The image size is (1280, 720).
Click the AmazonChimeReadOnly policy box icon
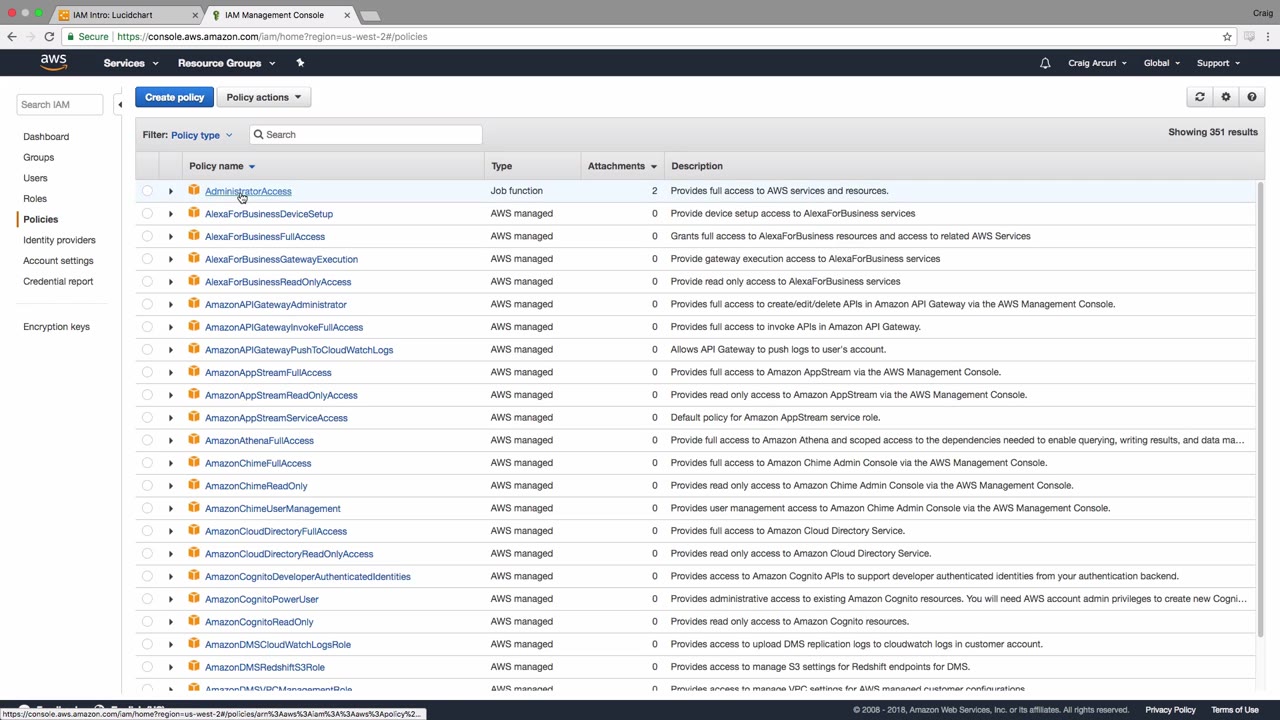(x=194, y=485)
